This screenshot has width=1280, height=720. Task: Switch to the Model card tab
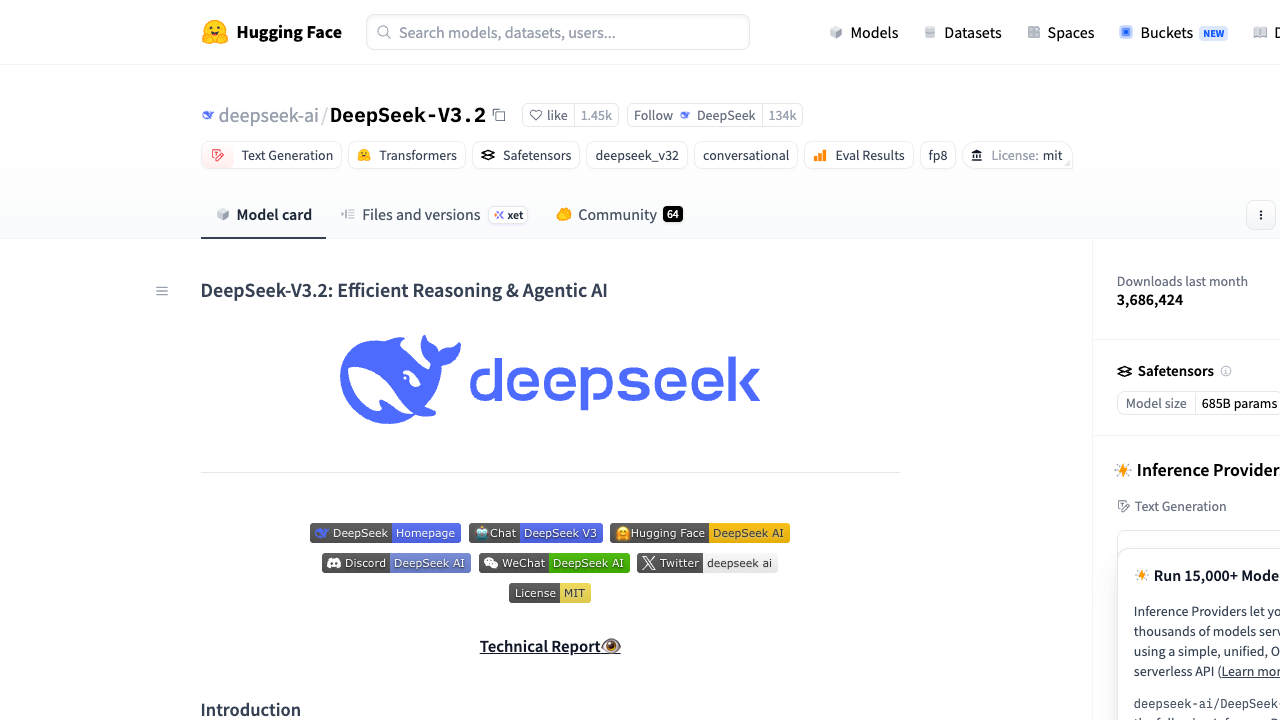pyautogui.click(x=264, y=214)
